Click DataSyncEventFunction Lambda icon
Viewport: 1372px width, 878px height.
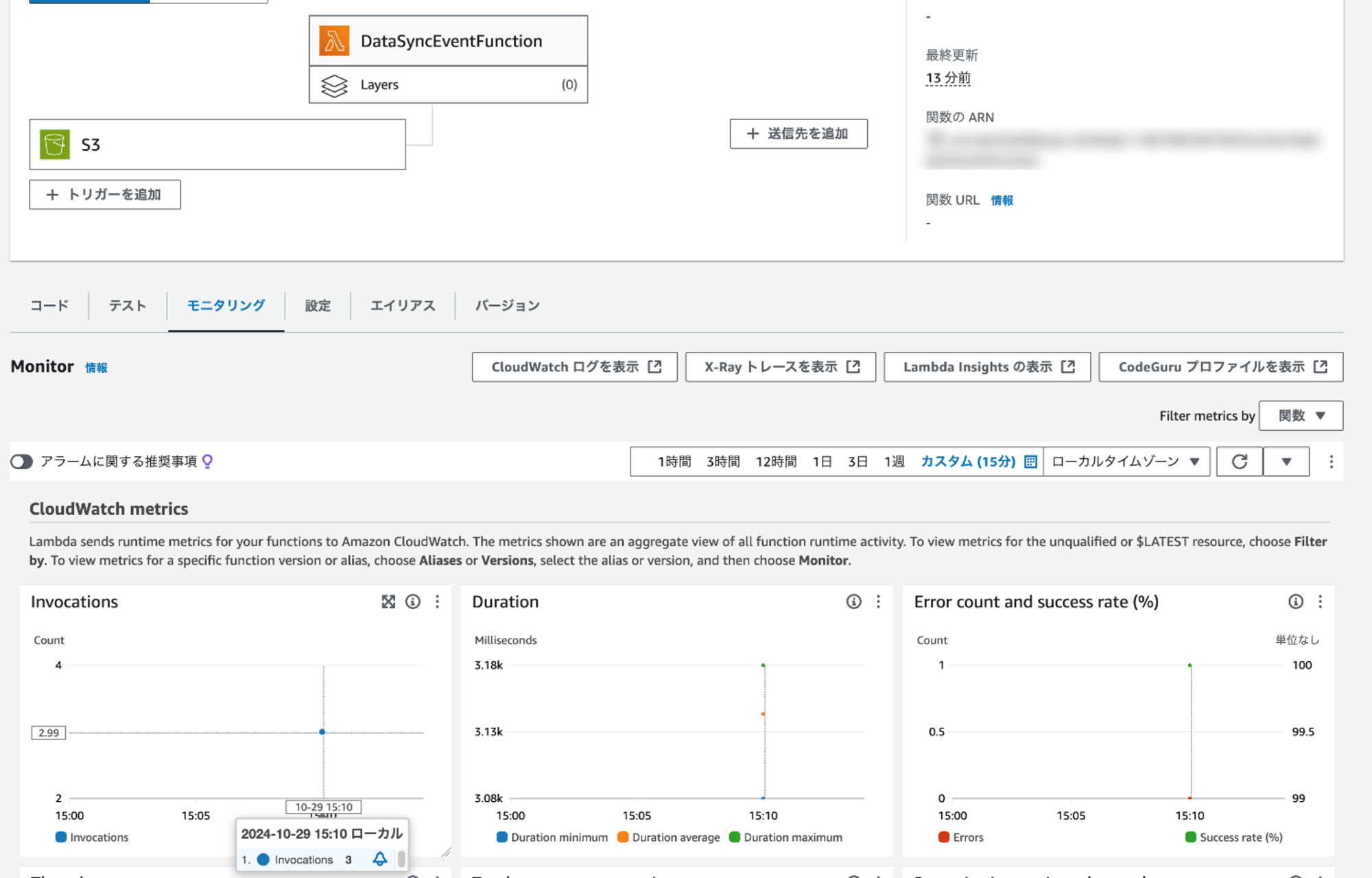334,40
